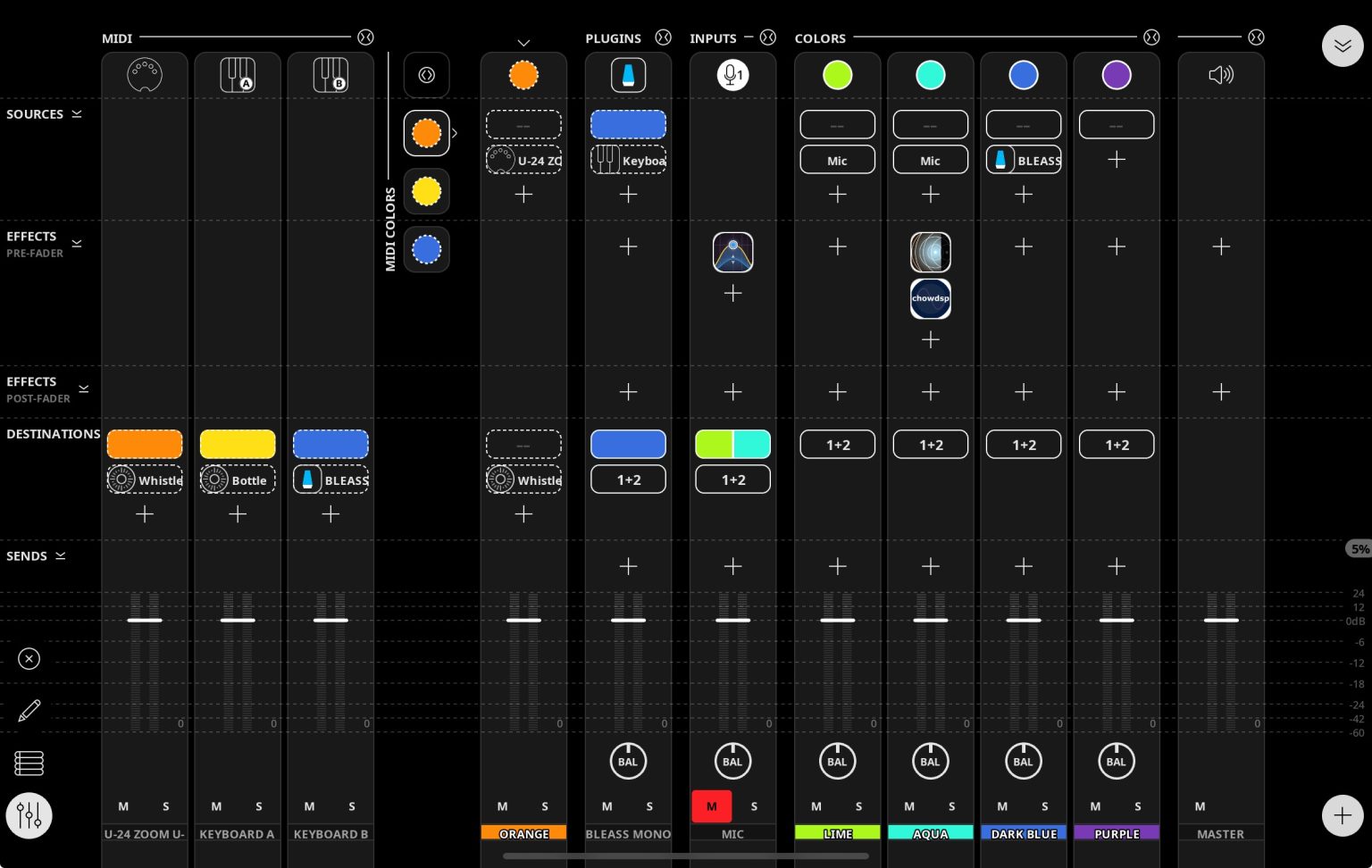Select the filter effect icon on the MIC channel
1372x868 pixels.
click(x=732, y=252)
